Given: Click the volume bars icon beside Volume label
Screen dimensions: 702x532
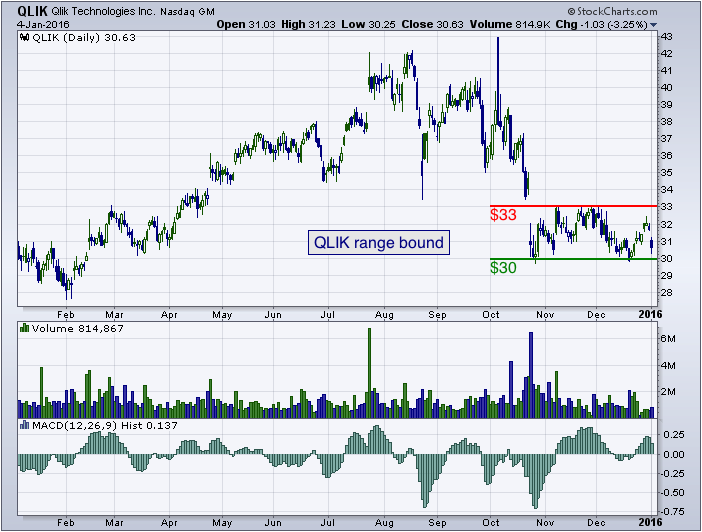Looking at the screenshot, I should [x=25, y=329].
